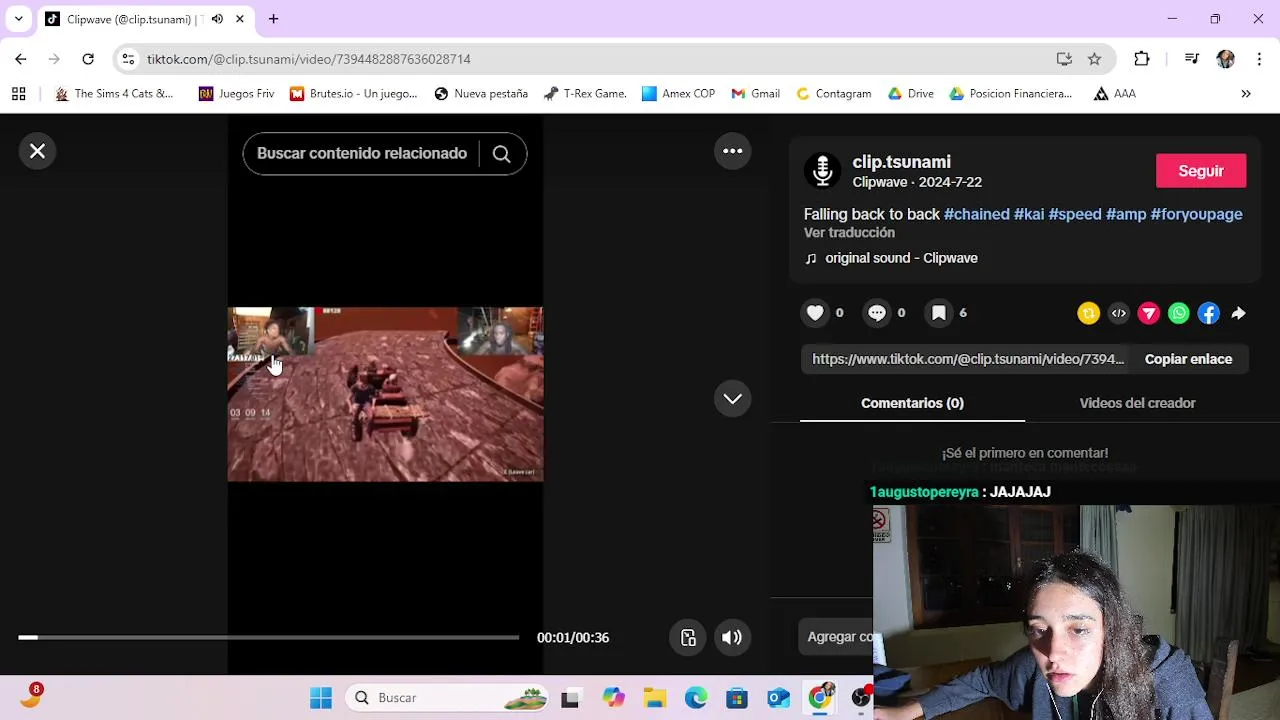Click the #speed hashtag
Viewport: 1280px width, 720px height.
click(1075, 214)
